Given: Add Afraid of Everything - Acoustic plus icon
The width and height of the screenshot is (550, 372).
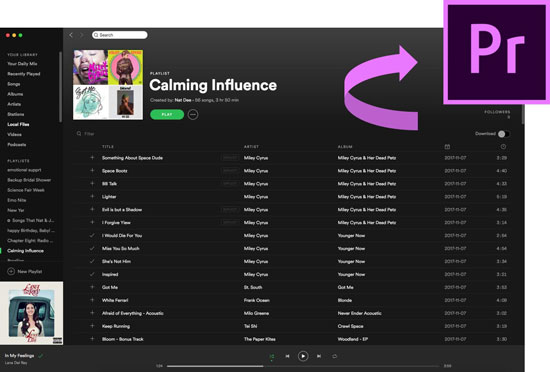Looking at the screenshot, I should 92,313.
